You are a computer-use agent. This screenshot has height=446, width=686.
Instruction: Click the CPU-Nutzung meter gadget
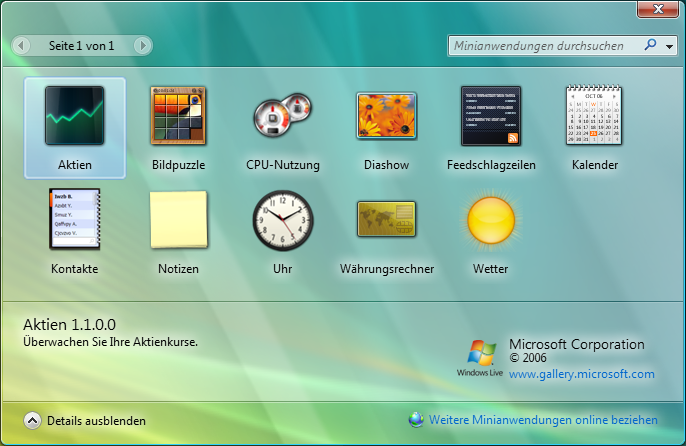point(282,116)
